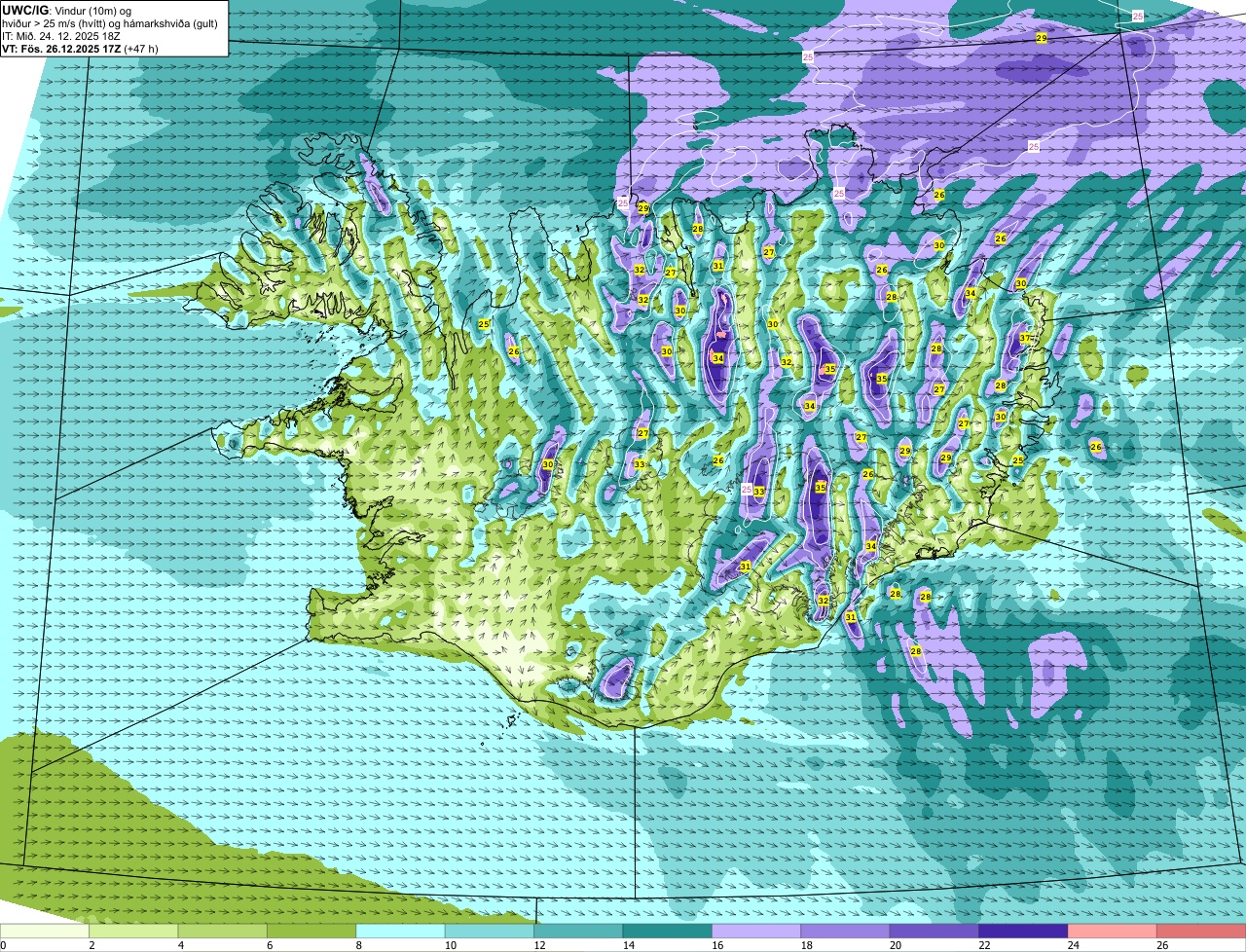Click the legend tick label "20"
This screenshot has height=952, width=1246.
click(896, 945)
